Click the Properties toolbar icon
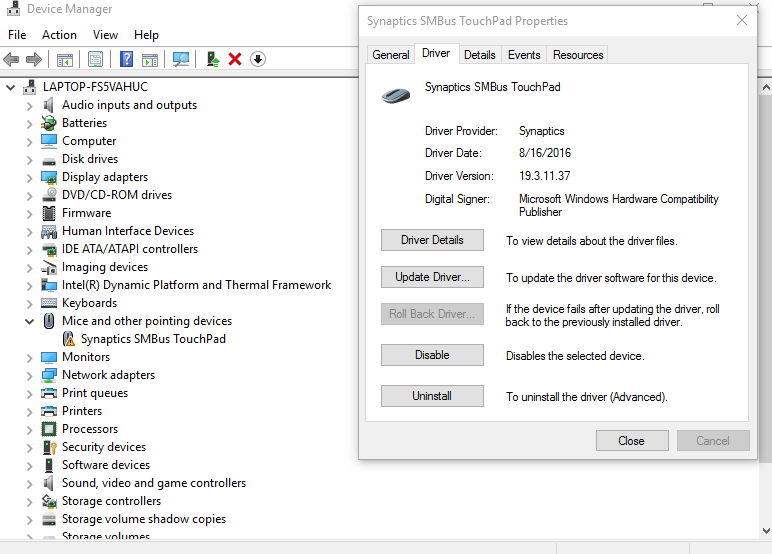Image resolution: width=772 pixels, height=554 pixels. click(x=96, y=60)
